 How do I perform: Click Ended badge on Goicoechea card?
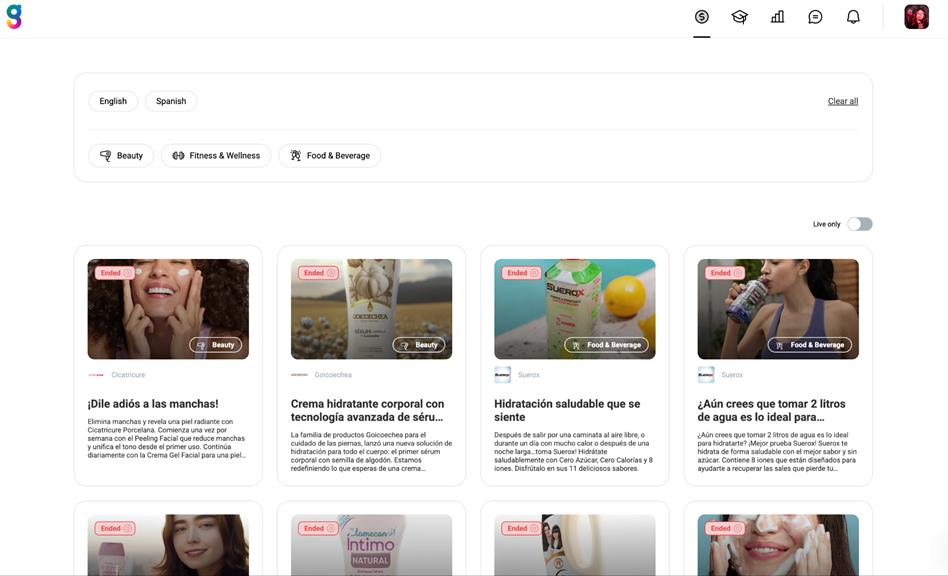click(318, 273)
